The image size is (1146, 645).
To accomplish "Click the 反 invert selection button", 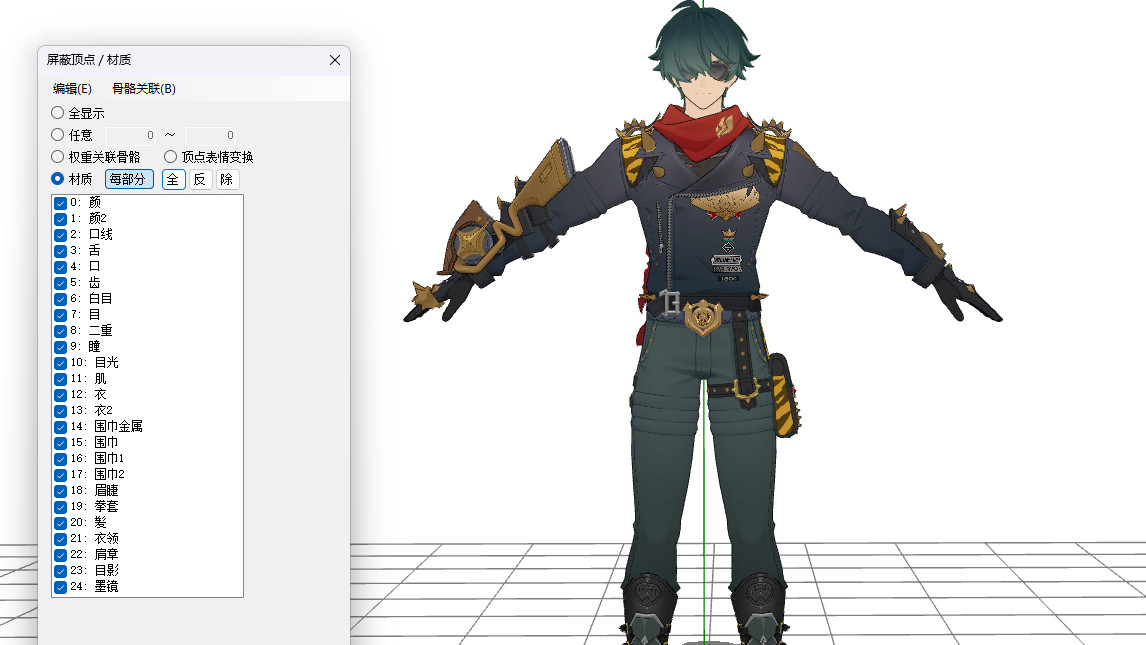I will pyautogui.click(x=200, y=179).
